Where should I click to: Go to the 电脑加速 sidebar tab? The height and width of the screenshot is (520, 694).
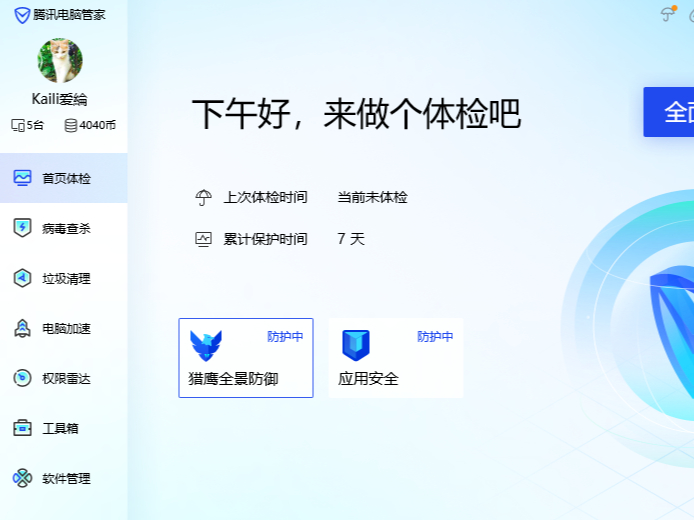click(64, 328)
